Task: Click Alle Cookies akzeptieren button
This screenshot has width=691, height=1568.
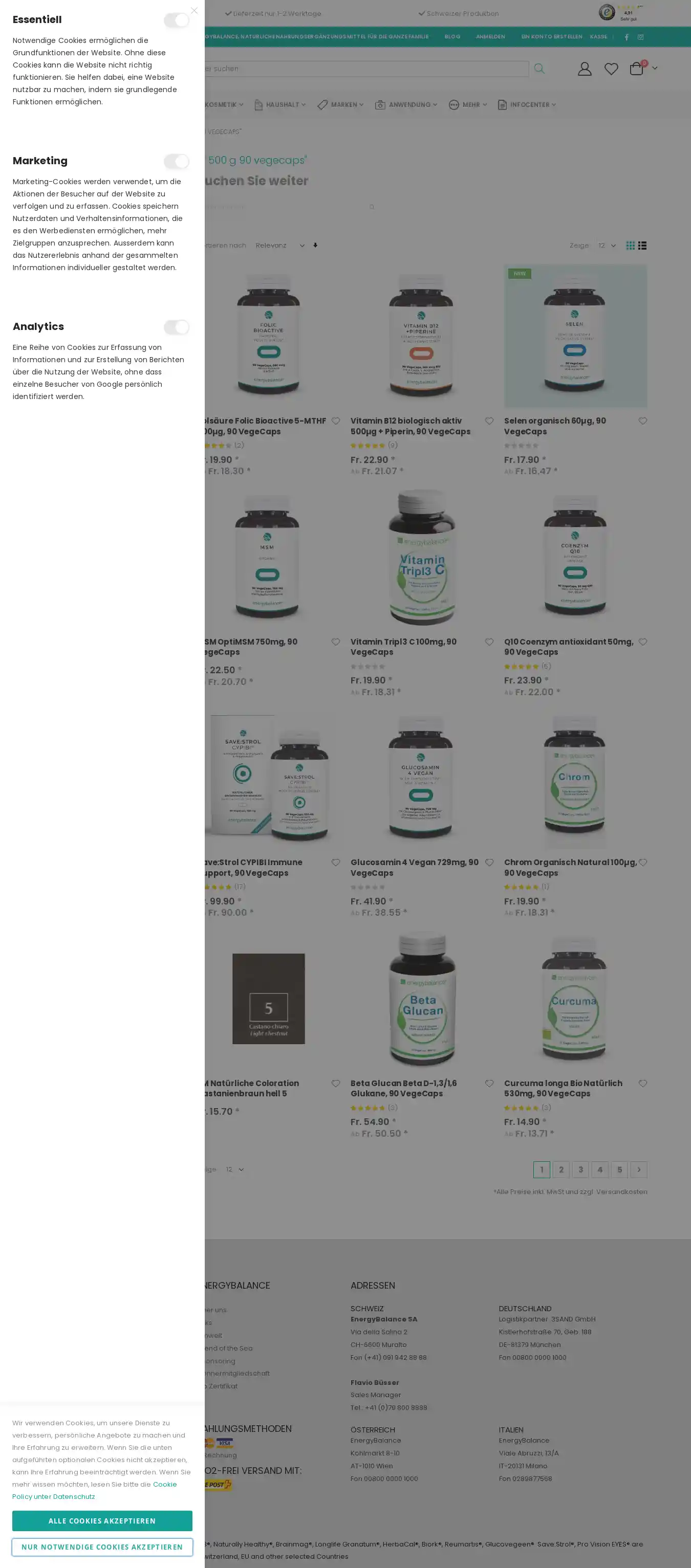Action: pyautogui.click(x=102, y=1520)
